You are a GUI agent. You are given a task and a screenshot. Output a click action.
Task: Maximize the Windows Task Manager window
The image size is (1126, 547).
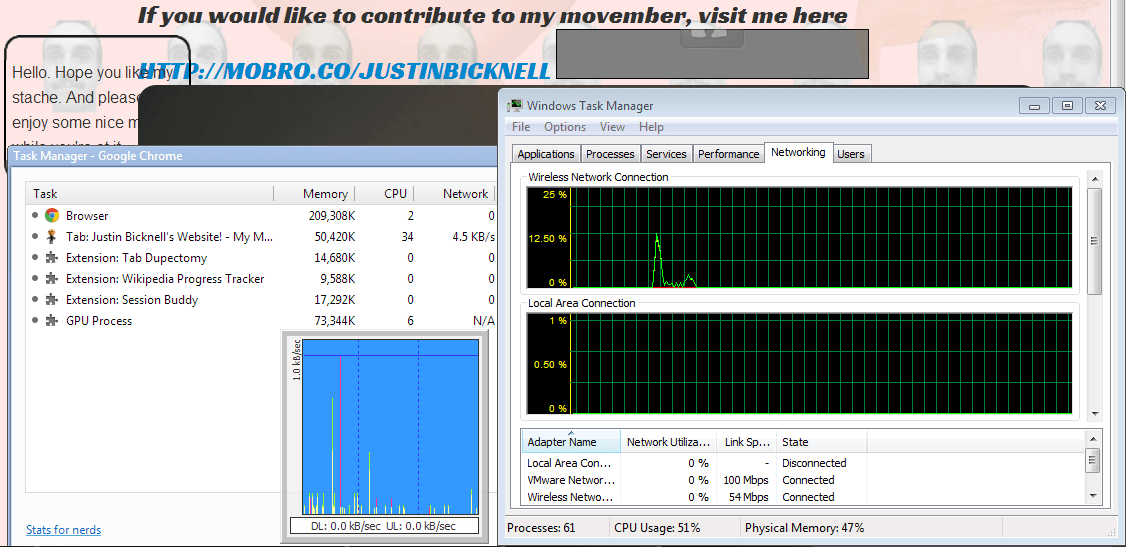tap(1068, 106)
